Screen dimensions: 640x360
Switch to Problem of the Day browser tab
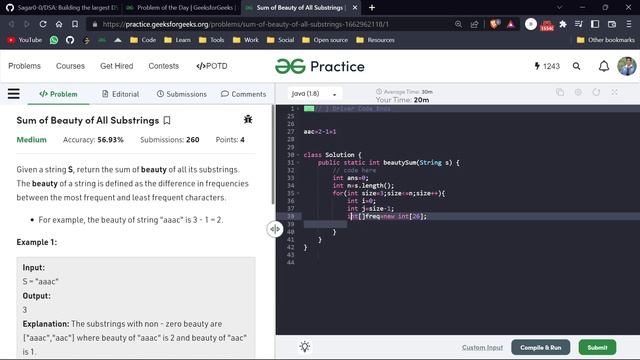click(x=181, y=7)
